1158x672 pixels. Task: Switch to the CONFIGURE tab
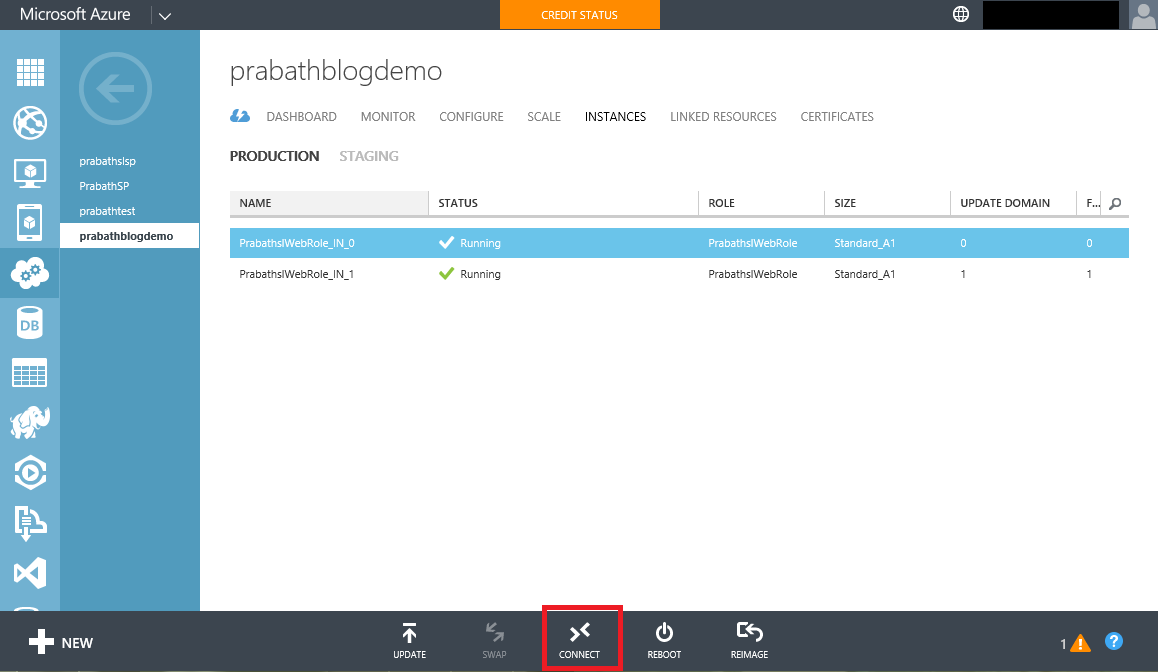coord(471,117)
